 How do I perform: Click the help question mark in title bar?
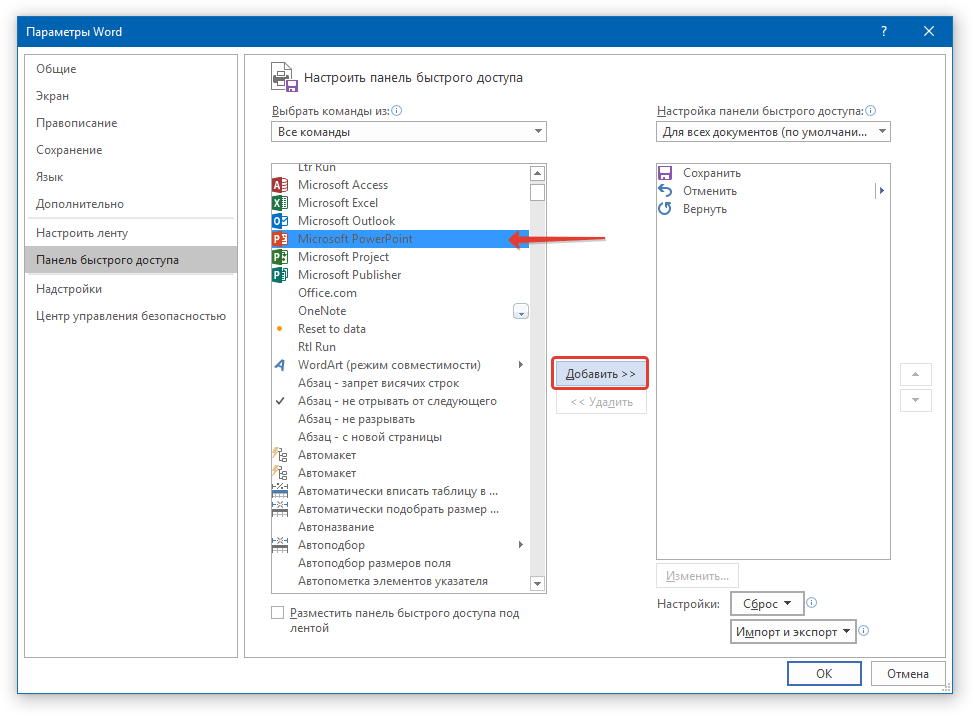pyautogui.click(x=883, y=32)
